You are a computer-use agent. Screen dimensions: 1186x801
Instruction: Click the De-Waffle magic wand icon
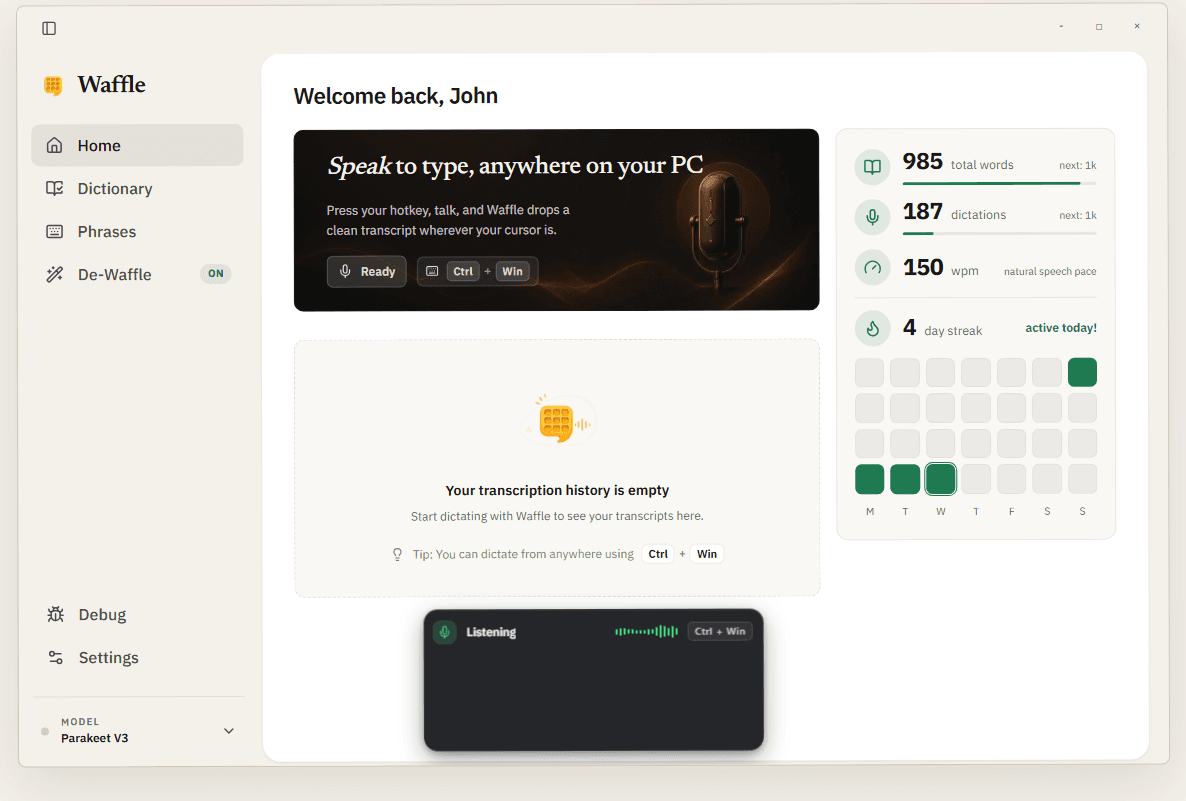[54, 274]
